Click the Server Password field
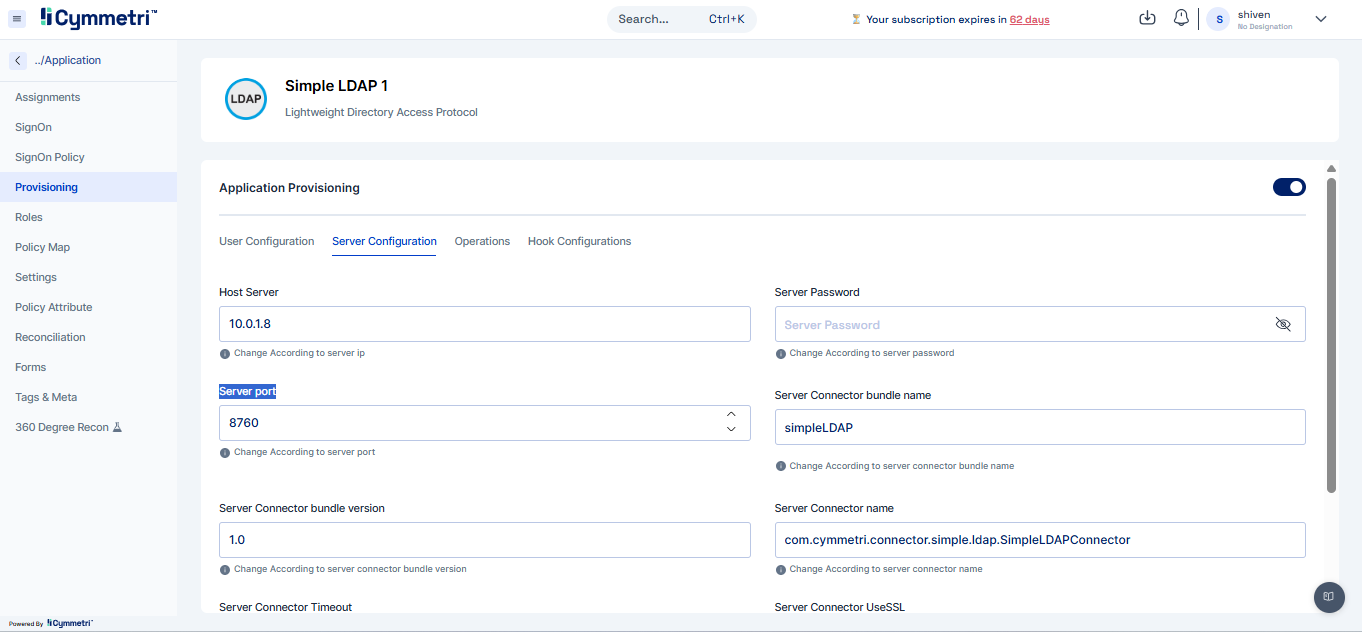 (1040, 324)
